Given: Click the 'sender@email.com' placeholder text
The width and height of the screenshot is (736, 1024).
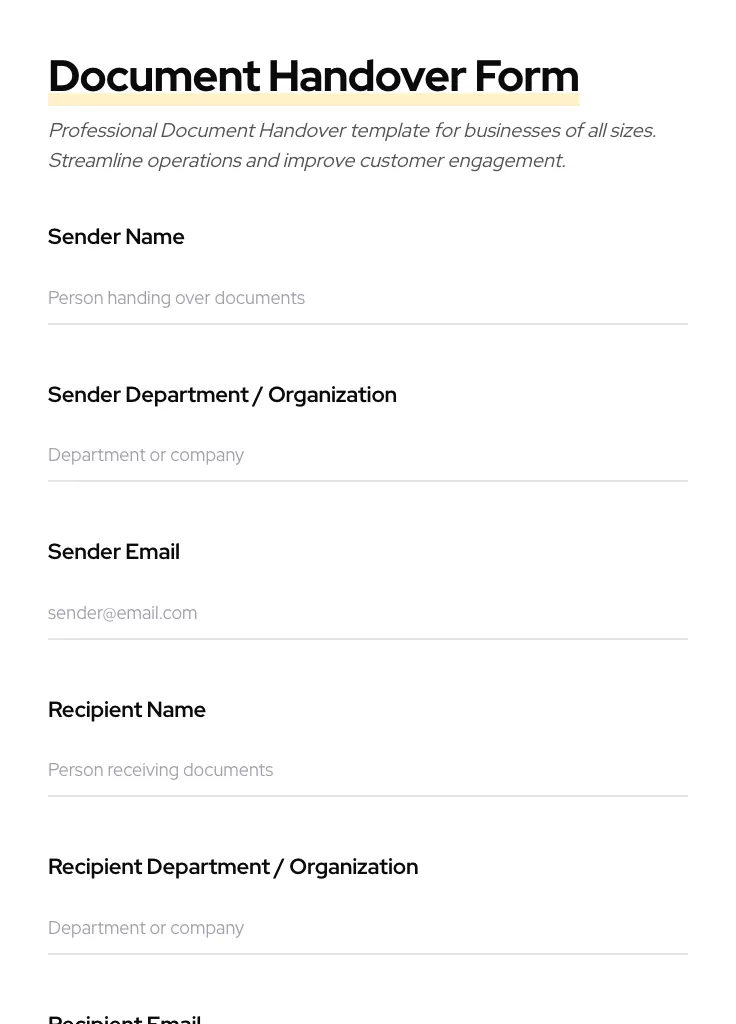Looking at the screenshot, I should [122, 613].
